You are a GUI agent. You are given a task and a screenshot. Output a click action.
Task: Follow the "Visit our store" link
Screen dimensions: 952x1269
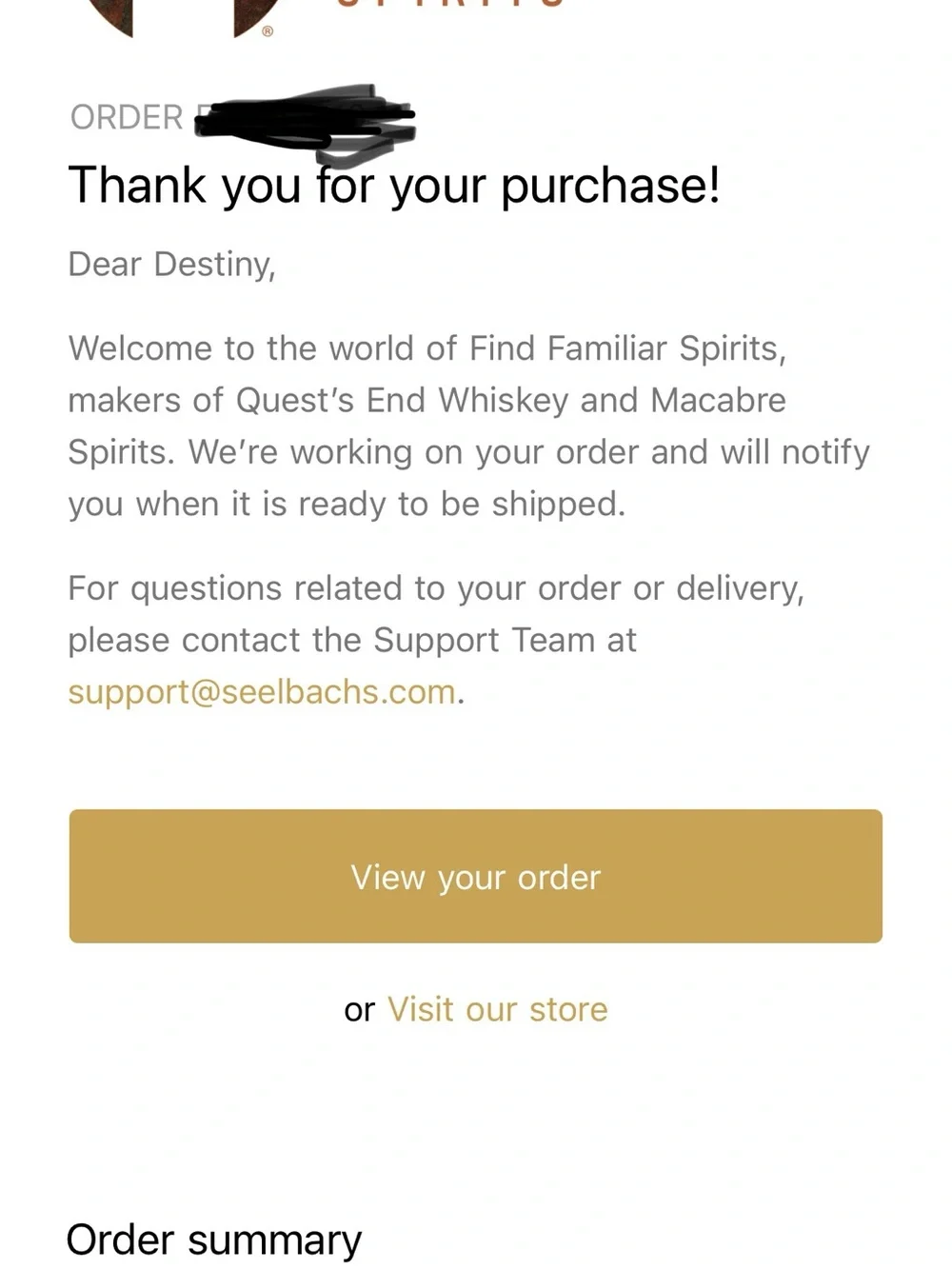pyautogui.click(x=497, y=1009)
